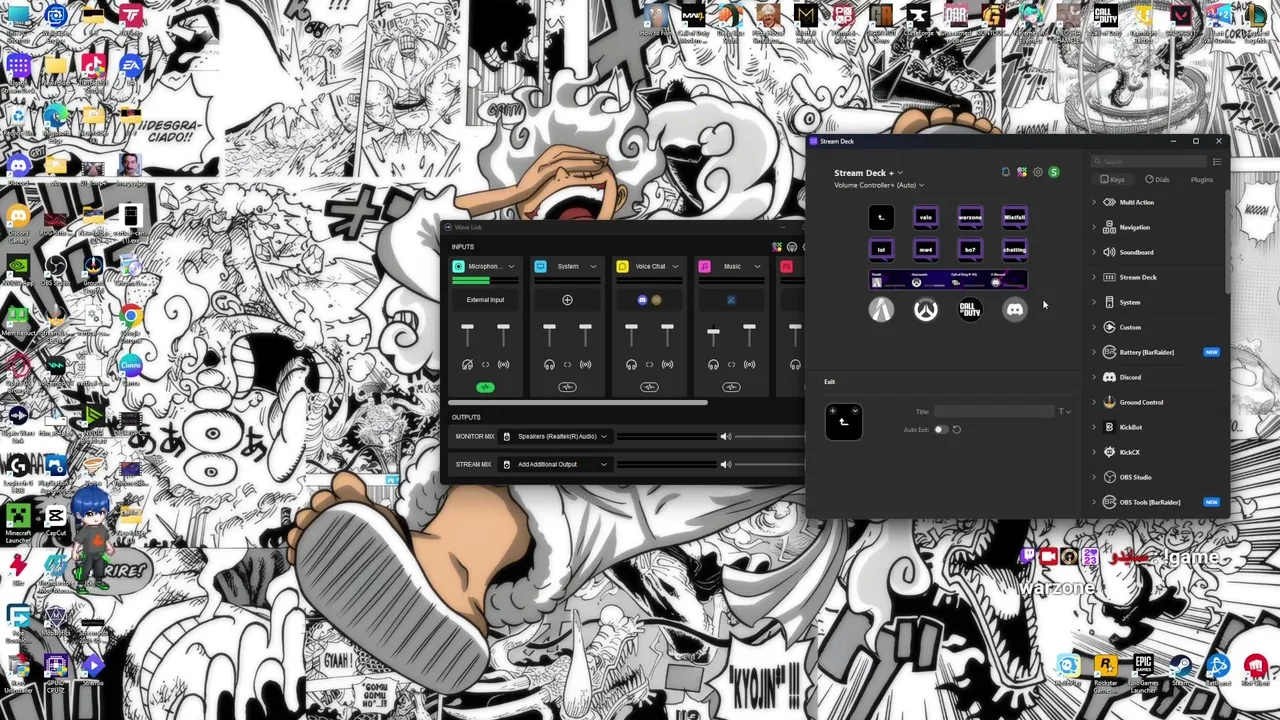
Task: Click the Wave Link inputs horizontal scrollbar
Action: tap(579, 403)
